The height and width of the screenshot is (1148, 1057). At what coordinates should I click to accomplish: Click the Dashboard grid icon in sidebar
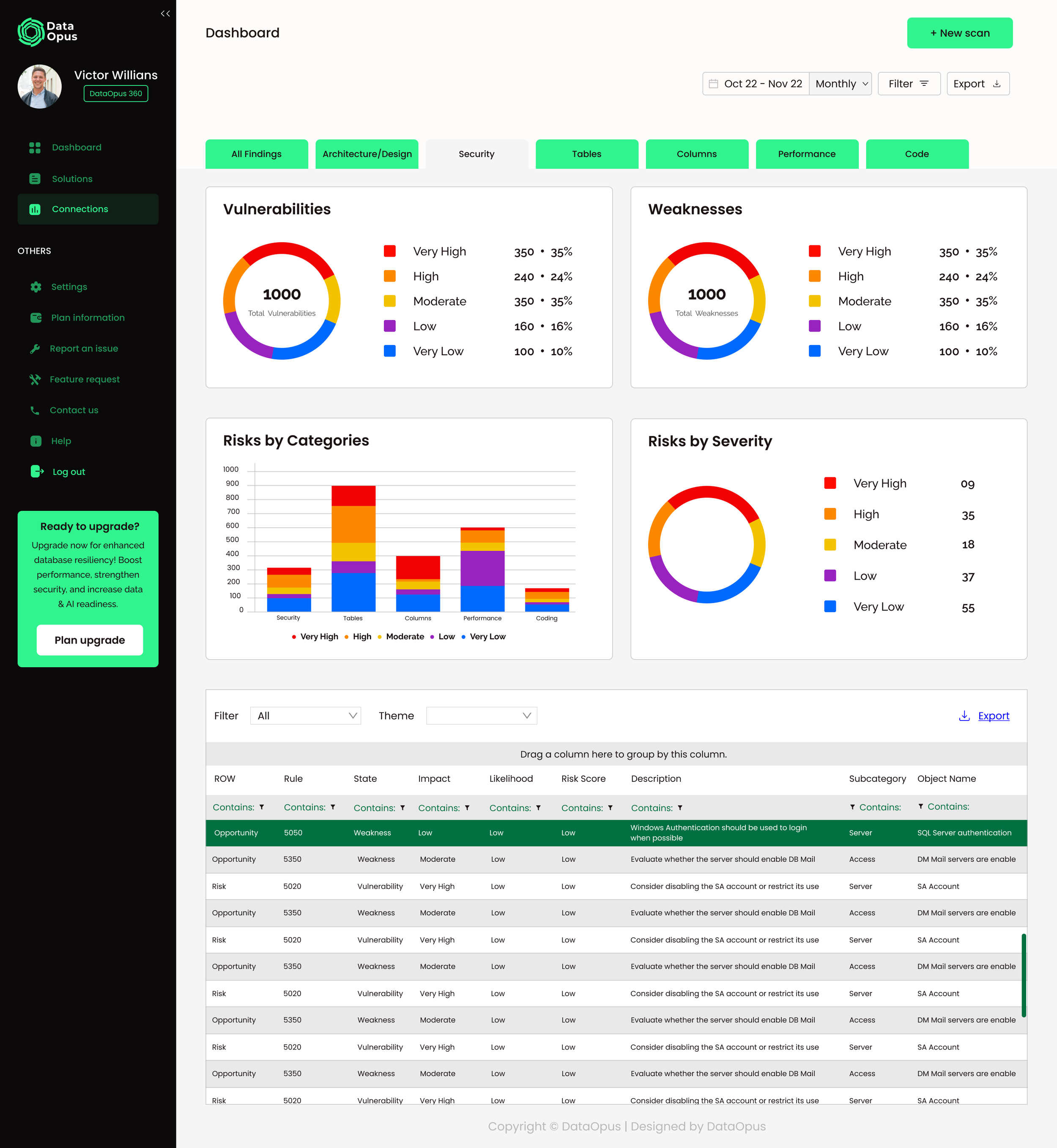click(x=35, y=148)
